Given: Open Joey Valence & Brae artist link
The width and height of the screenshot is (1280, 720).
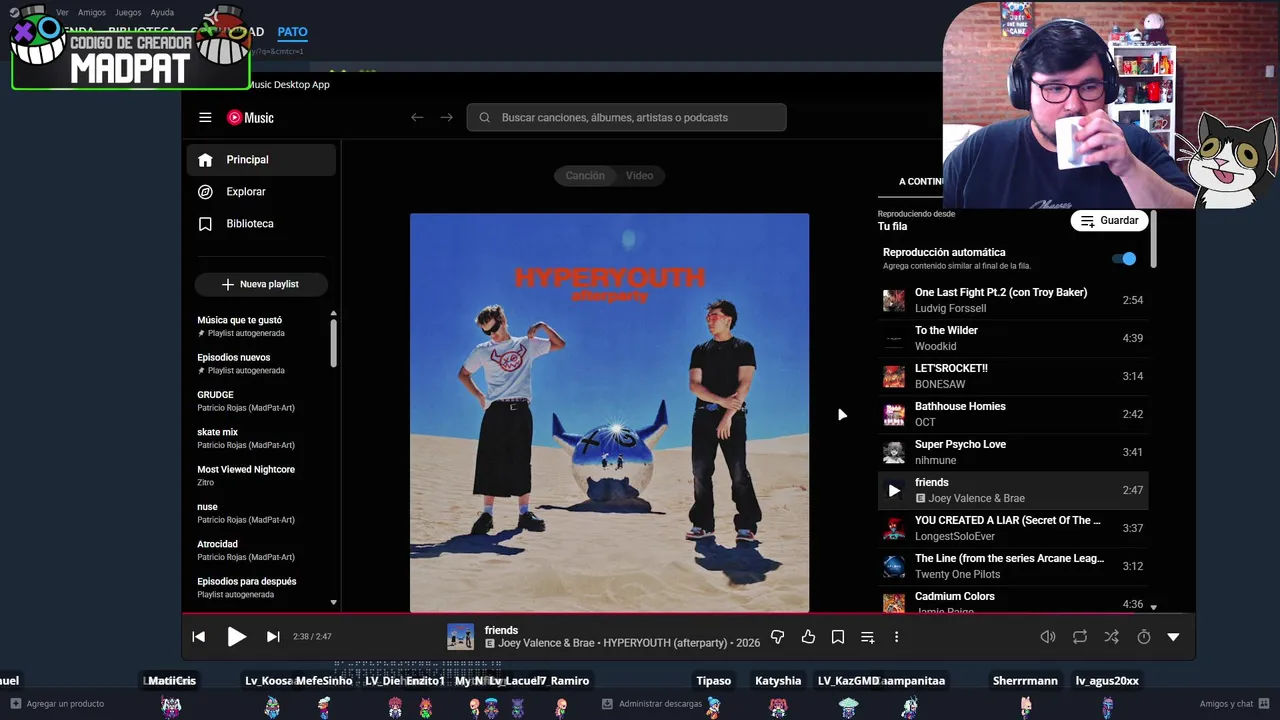Looking at the screenshot, I should pos(547,643).
